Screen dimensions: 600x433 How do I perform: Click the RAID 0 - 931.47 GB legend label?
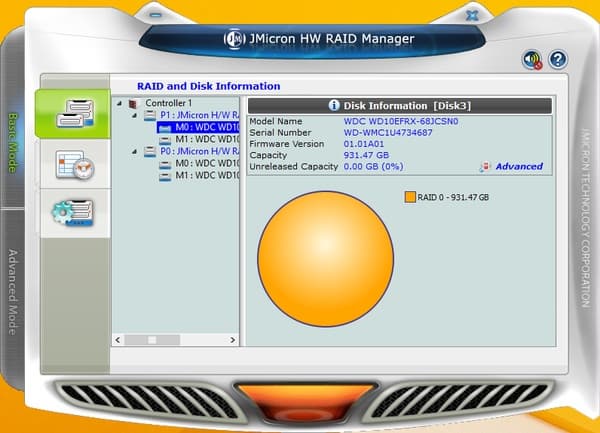coord(453,197)
